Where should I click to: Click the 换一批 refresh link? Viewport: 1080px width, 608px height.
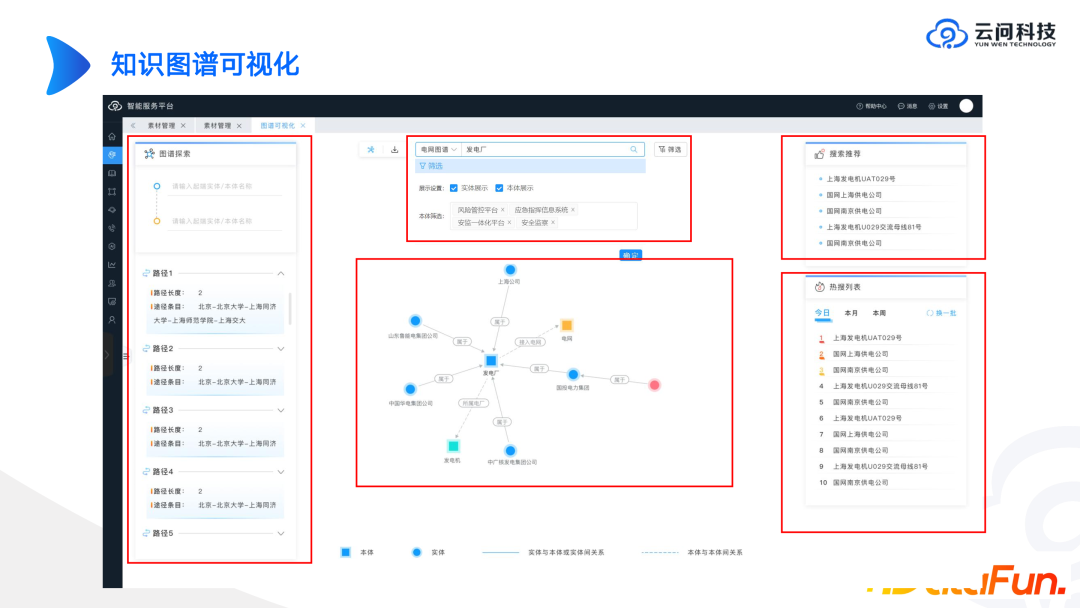pos(942,313)
